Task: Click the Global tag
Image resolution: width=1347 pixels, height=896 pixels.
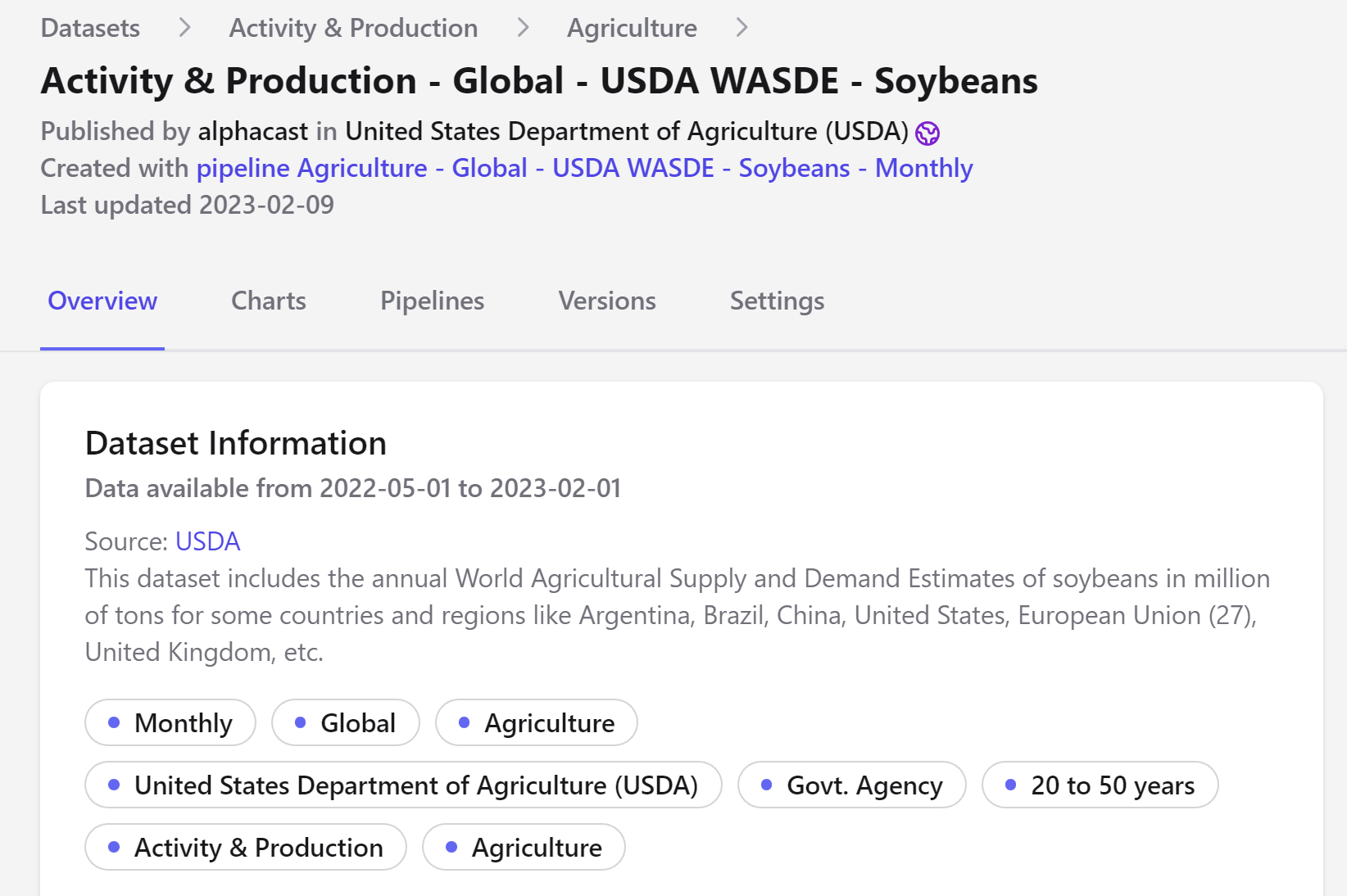Action: click(346, 722)
